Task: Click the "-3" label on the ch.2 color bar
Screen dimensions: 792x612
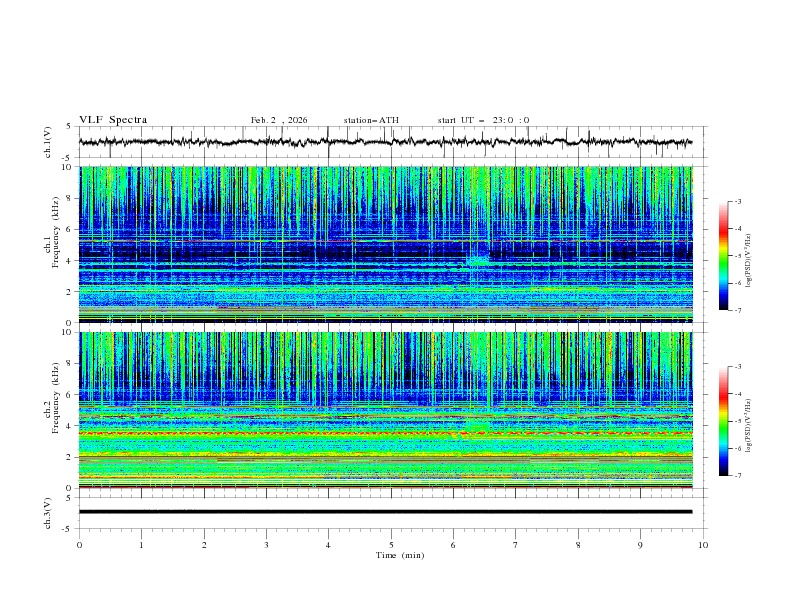Action: click(738, 367)
